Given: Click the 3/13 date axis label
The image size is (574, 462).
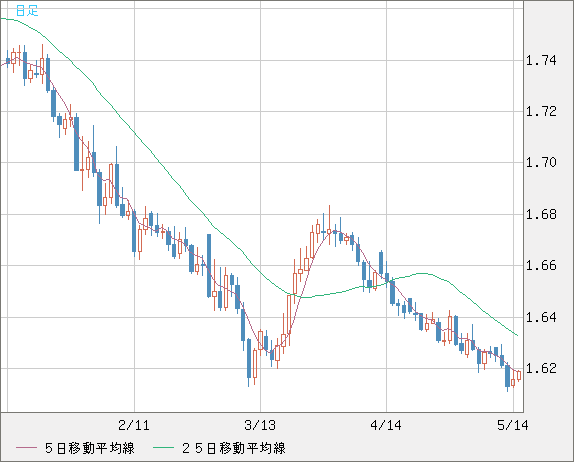Looking at the screenshot, I should tap(260, 425).
